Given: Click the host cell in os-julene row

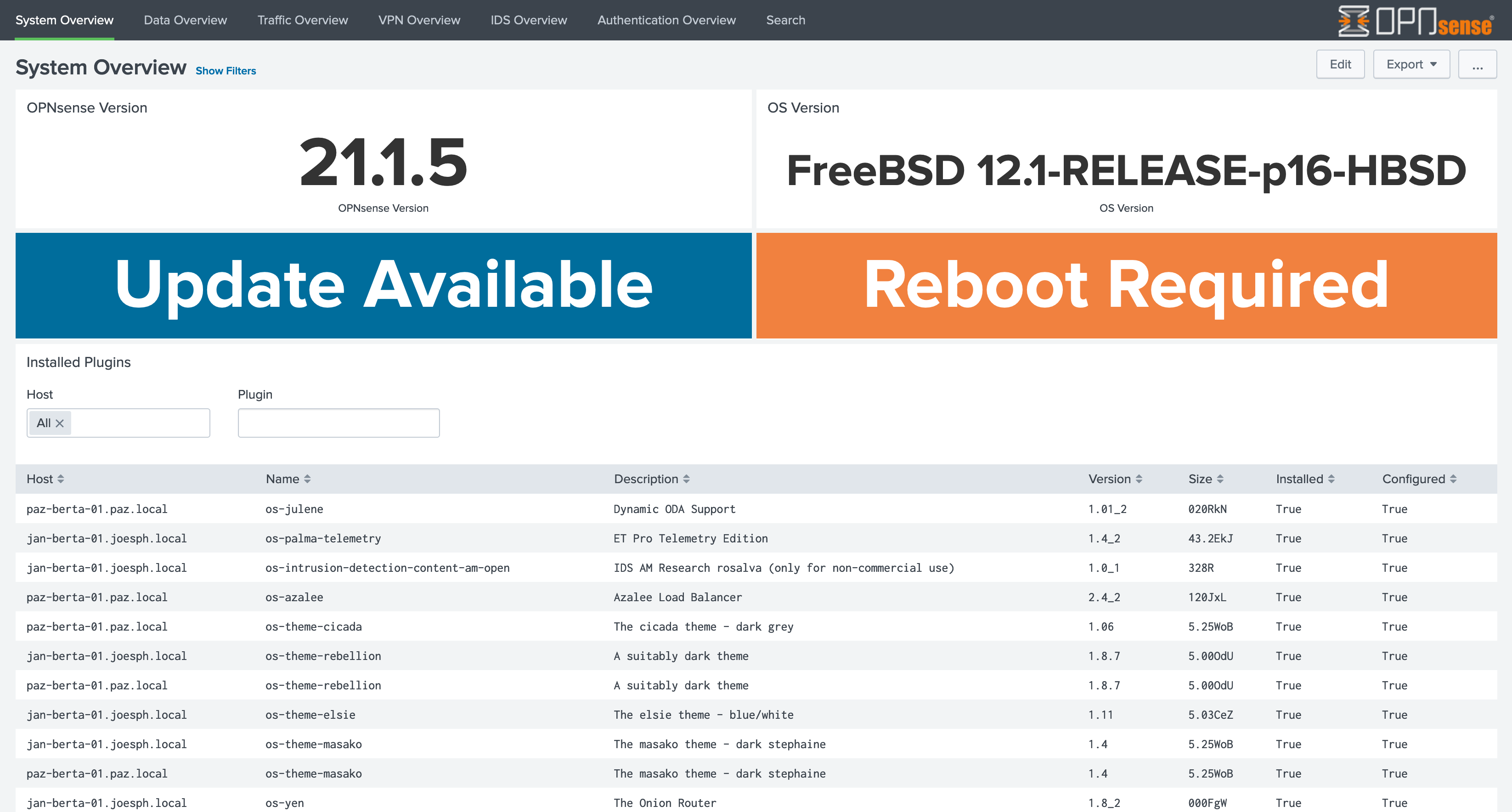Looking at the screenshot, I should (97, 509).
